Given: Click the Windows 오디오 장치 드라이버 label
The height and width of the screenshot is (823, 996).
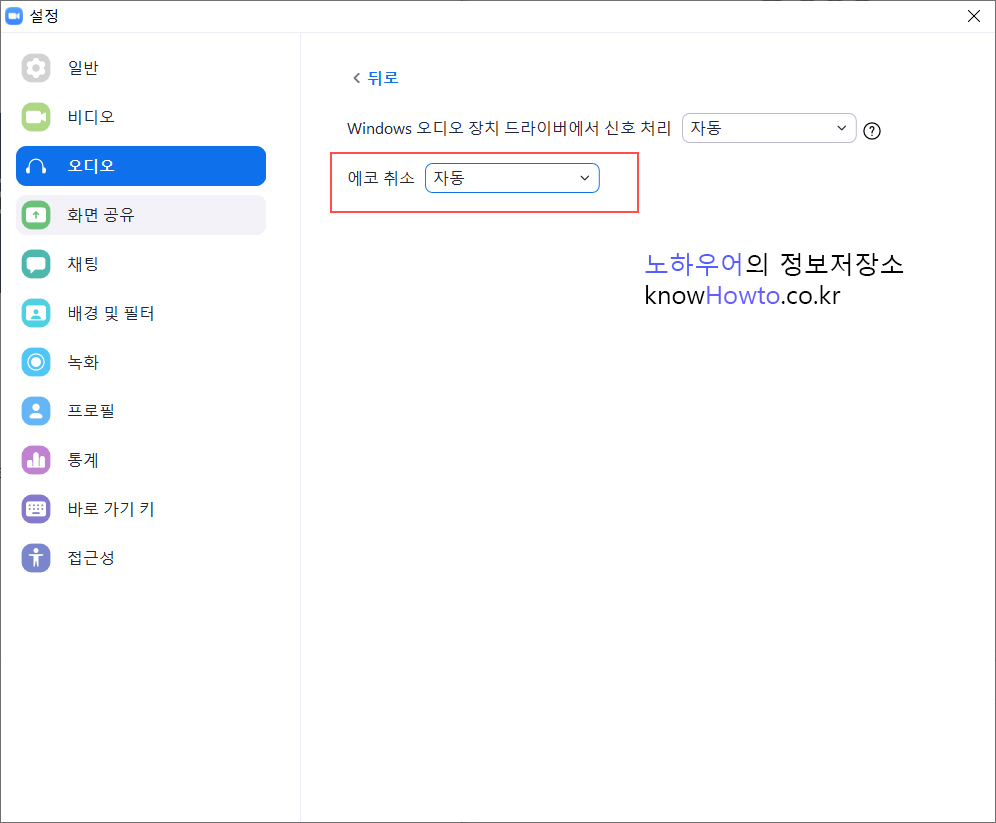Looking at the screenshot, I should [509, 128].
